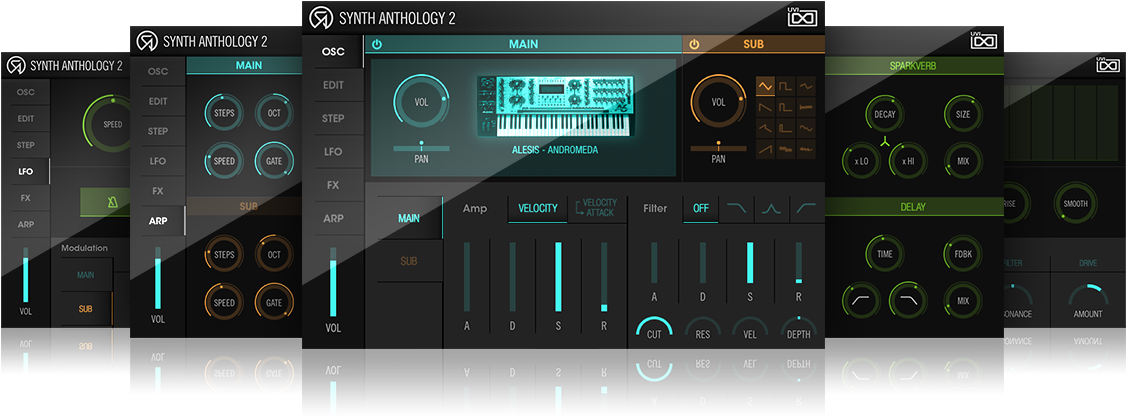This screenshot has width=1126, height=417.
Task: Click the Alesis Andromeda keyboard image
Action: pos(556,106)
